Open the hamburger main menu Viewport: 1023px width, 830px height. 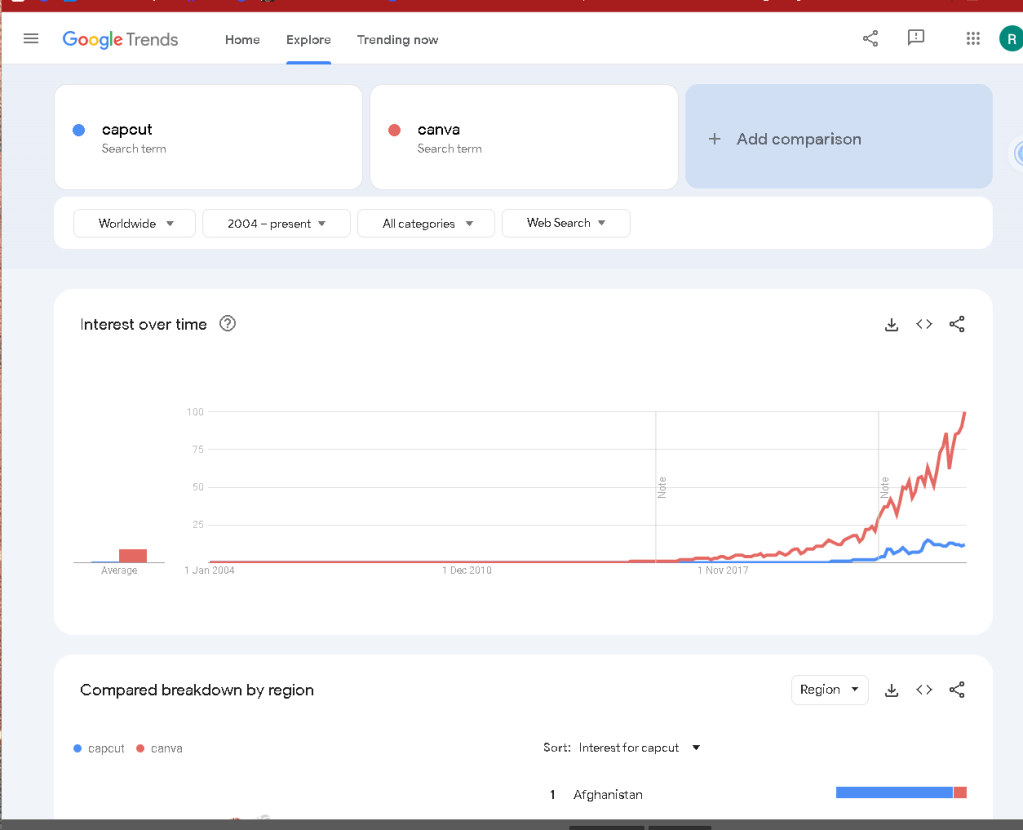[31, 38]
